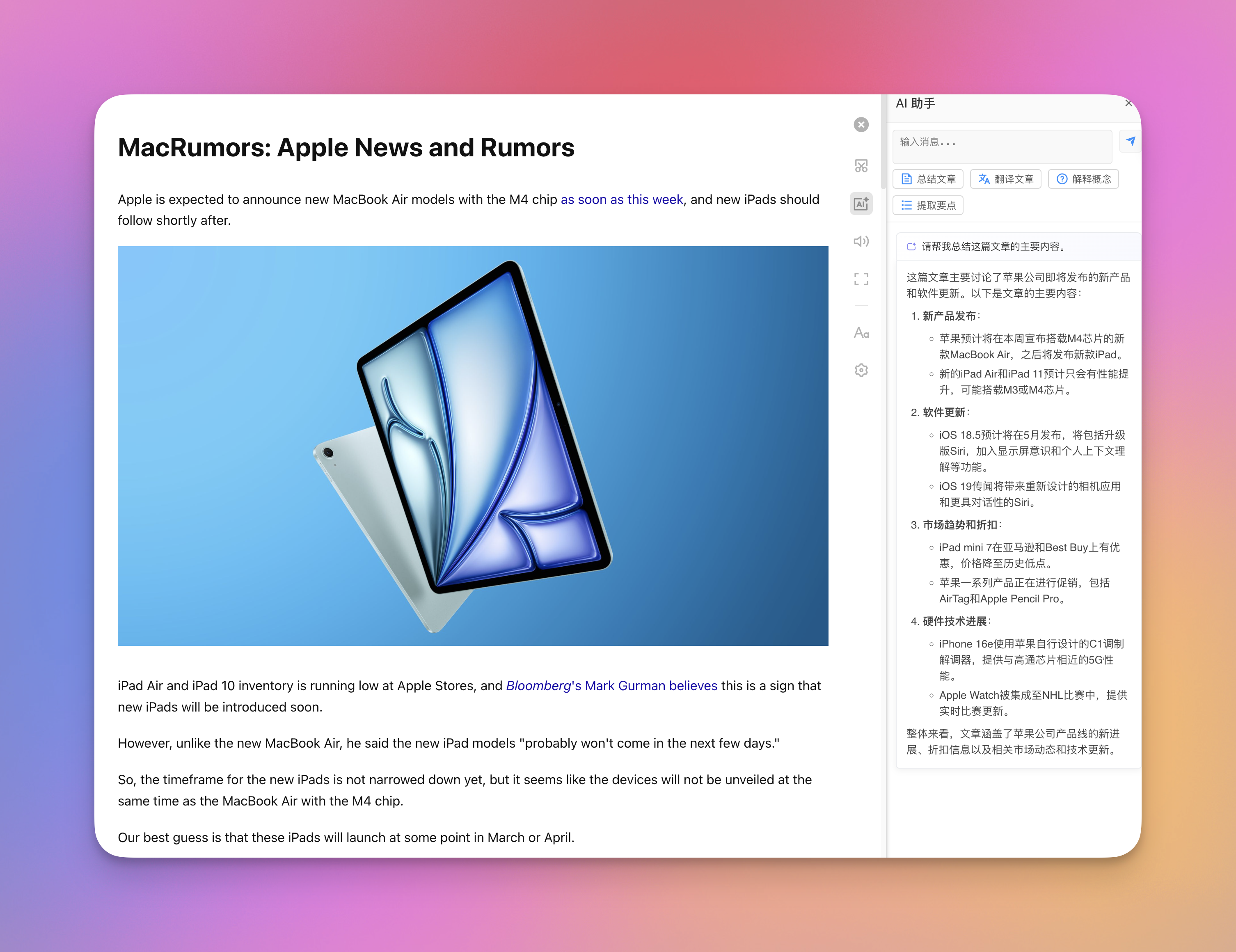Open the gear settings icon
The image size is (1236, 952).
pyautogui.click(x=861, y=370)
